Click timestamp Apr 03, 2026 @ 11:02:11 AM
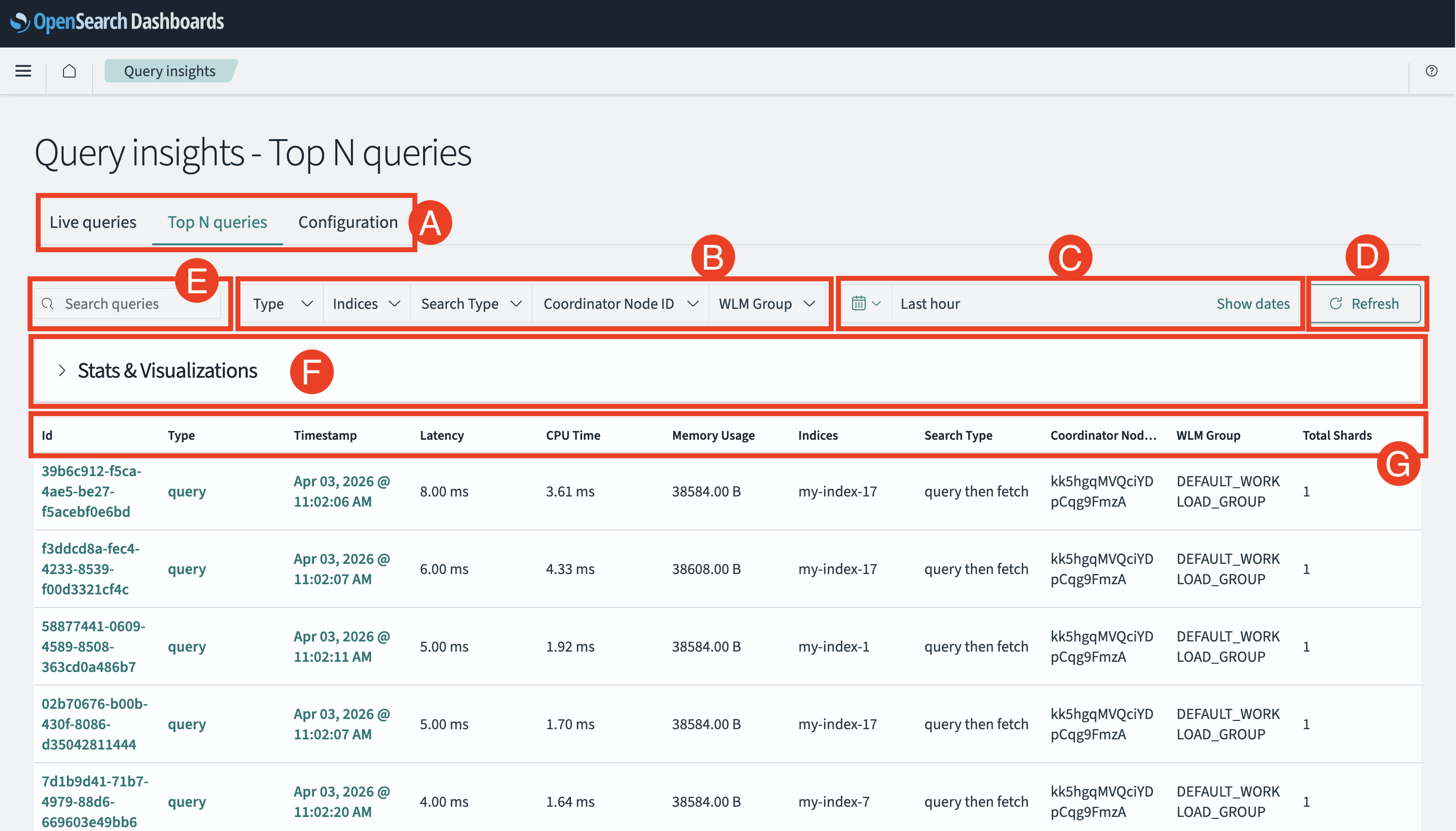This screenshot has width=1456, height=831. click(341, 647)
